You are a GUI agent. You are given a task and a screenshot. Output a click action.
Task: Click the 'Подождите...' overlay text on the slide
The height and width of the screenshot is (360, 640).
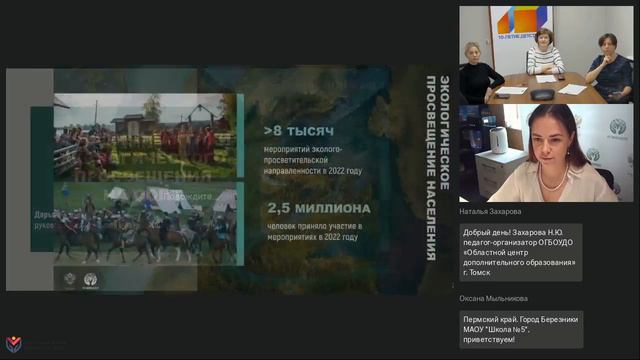pyautogui.click(x=188, y=197)
